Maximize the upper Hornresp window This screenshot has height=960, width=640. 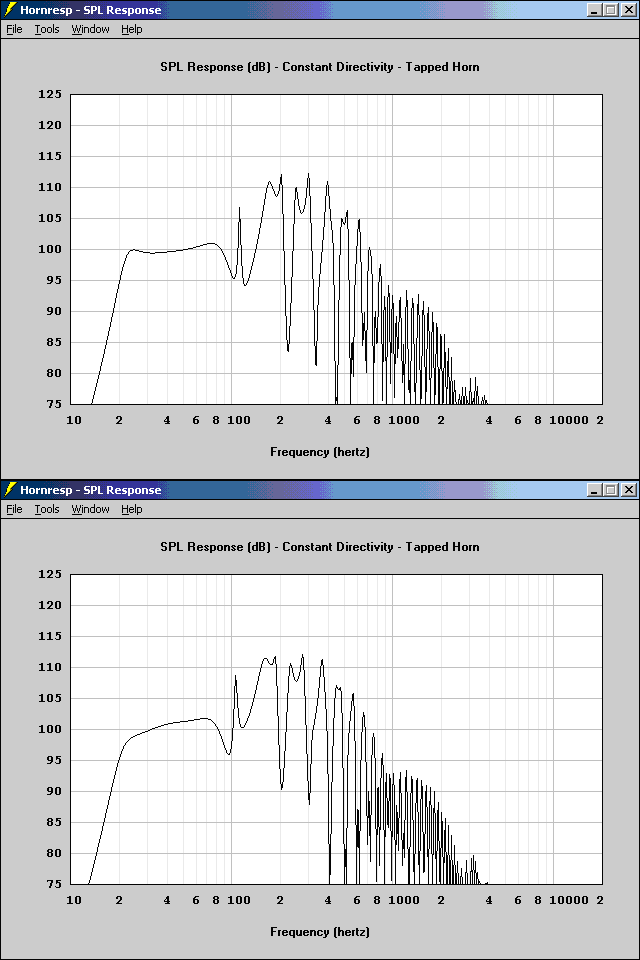tap(611, 10)
